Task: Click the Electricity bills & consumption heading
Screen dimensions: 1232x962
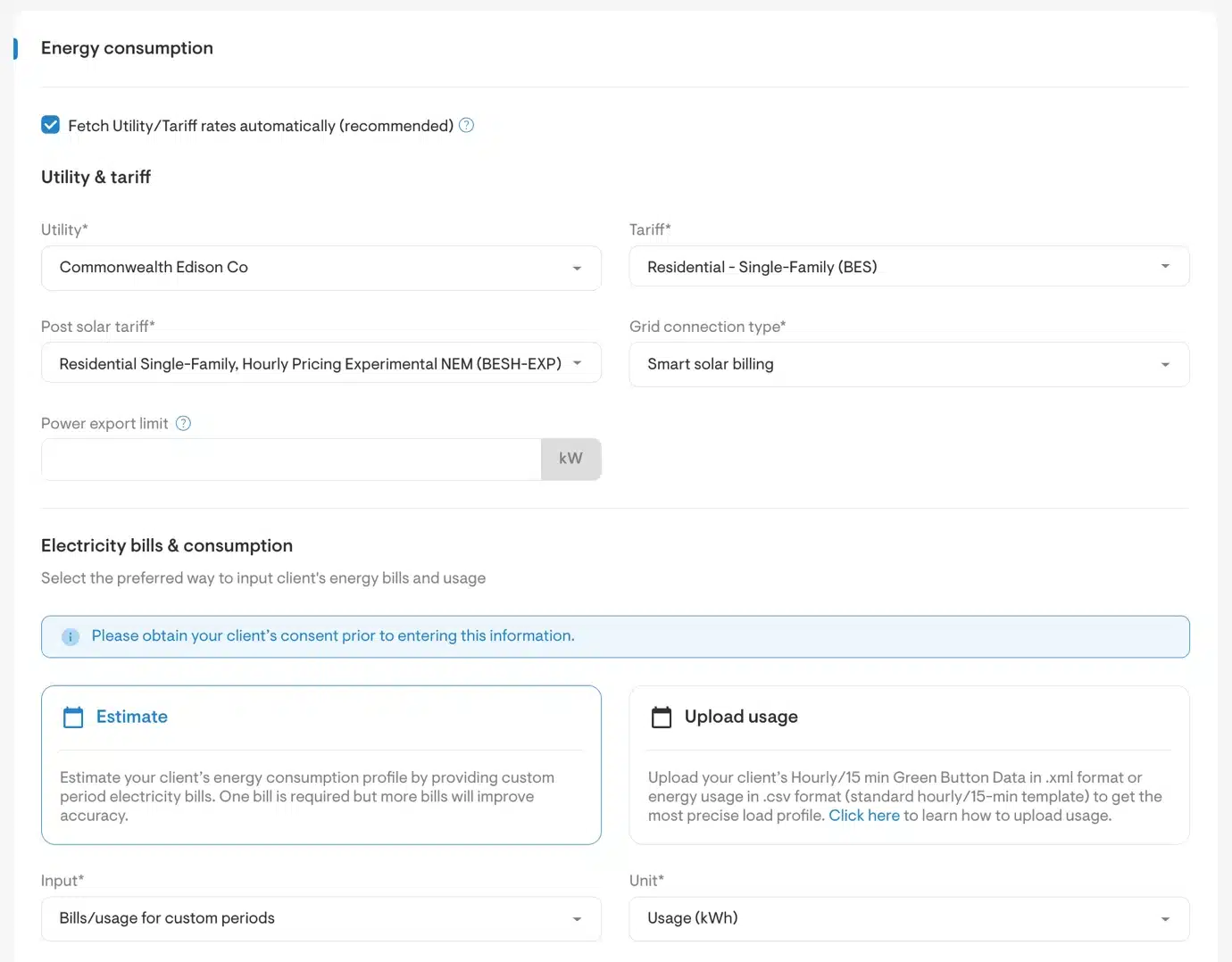Action: click(167, 546)
